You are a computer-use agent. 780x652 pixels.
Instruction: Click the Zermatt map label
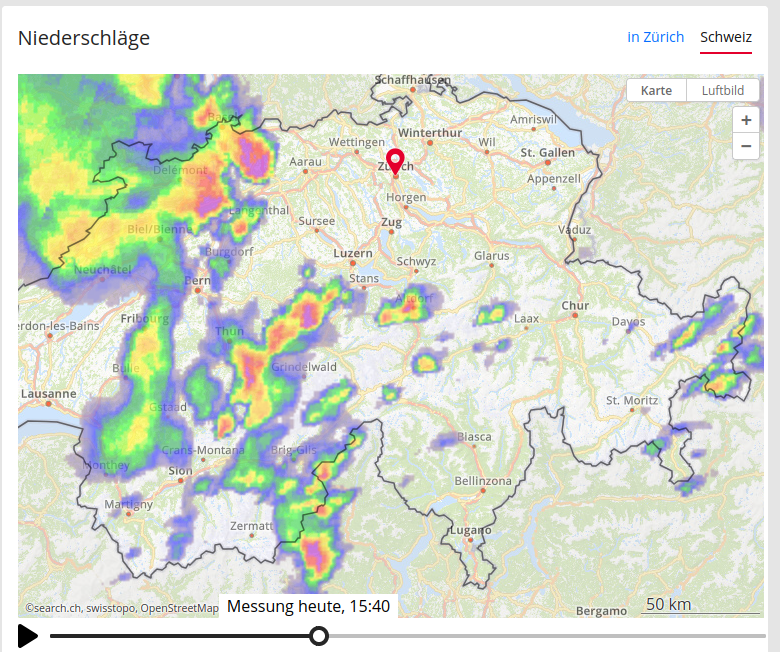click(252, 526)
